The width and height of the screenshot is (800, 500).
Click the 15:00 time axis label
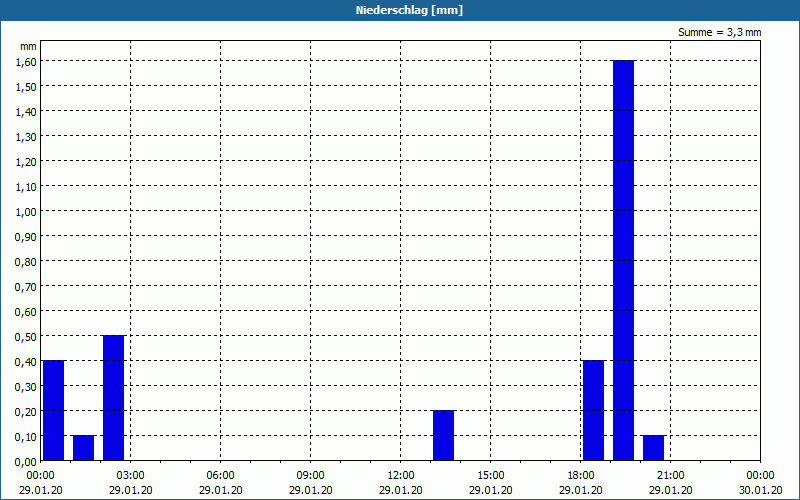[x=490, y=476]
